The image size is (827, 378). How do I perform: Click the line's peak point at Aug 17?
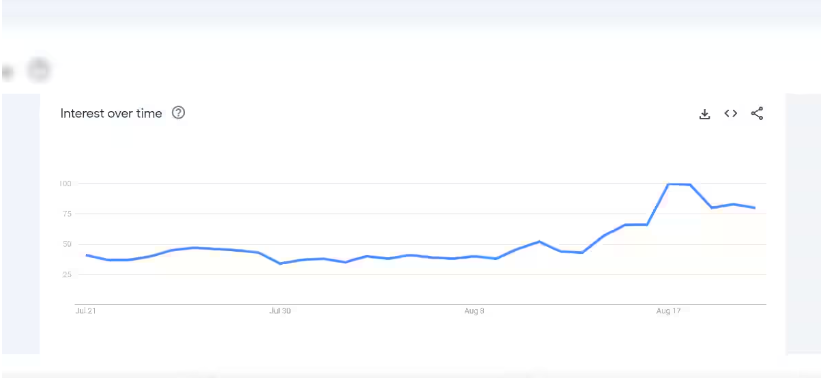[668, 184]
